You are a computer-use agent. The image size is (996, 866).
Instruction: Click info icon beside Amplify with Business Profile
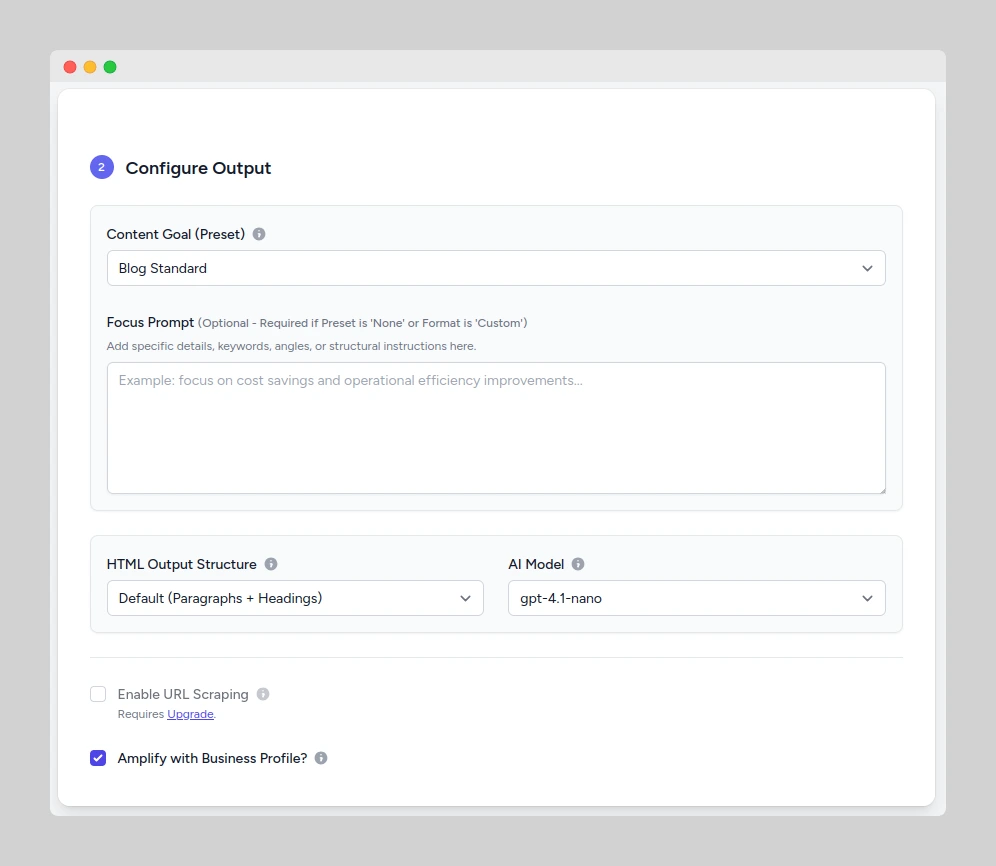[x=321, y=758]
